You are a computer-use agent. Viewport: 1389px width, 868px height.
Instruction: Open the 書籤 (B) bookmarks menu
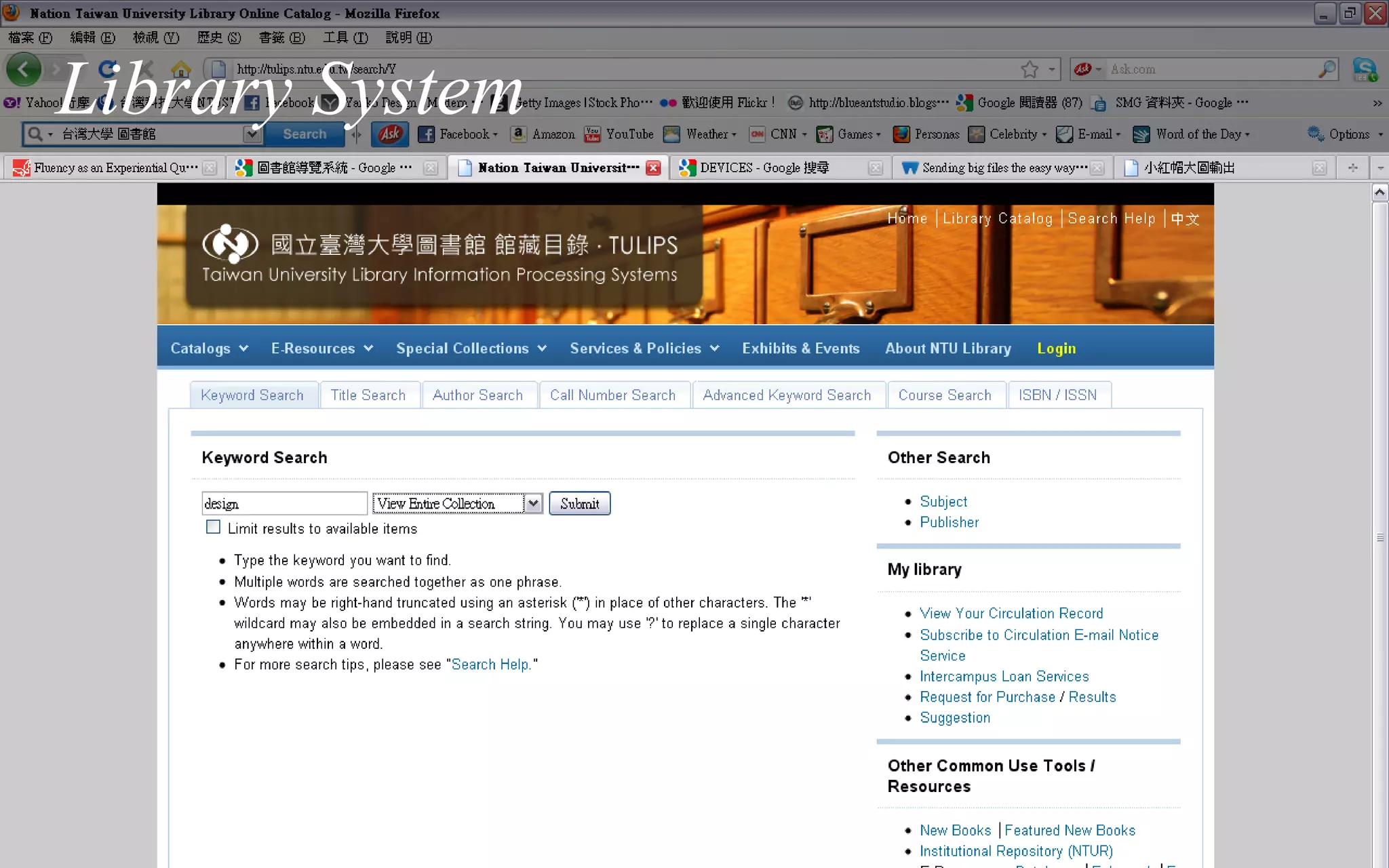coord(281,38)
